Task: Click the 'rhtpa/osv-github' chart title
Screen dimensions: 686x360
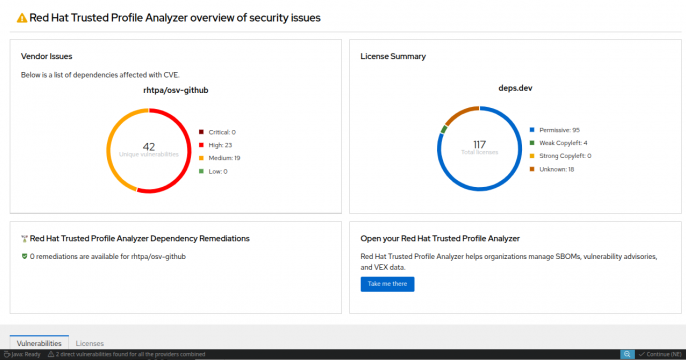Action: [176, 90]
